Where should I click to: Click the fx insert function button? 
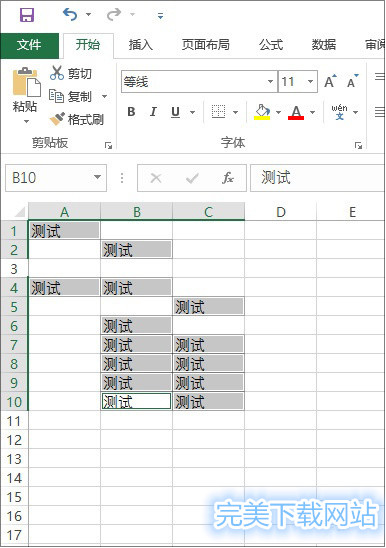coord(228,178)
